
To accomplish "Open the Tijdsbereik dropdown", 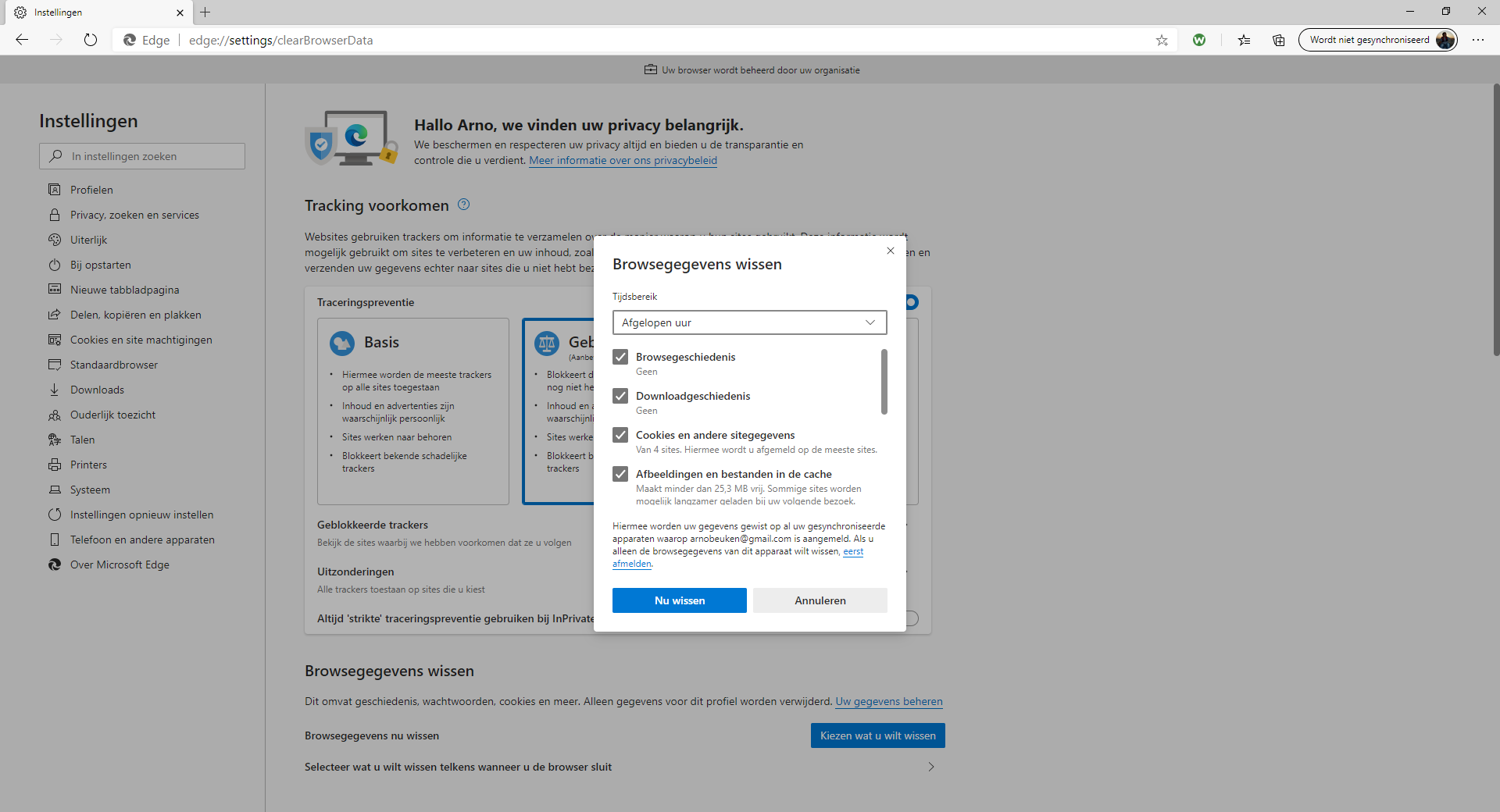I will point(749,322).
